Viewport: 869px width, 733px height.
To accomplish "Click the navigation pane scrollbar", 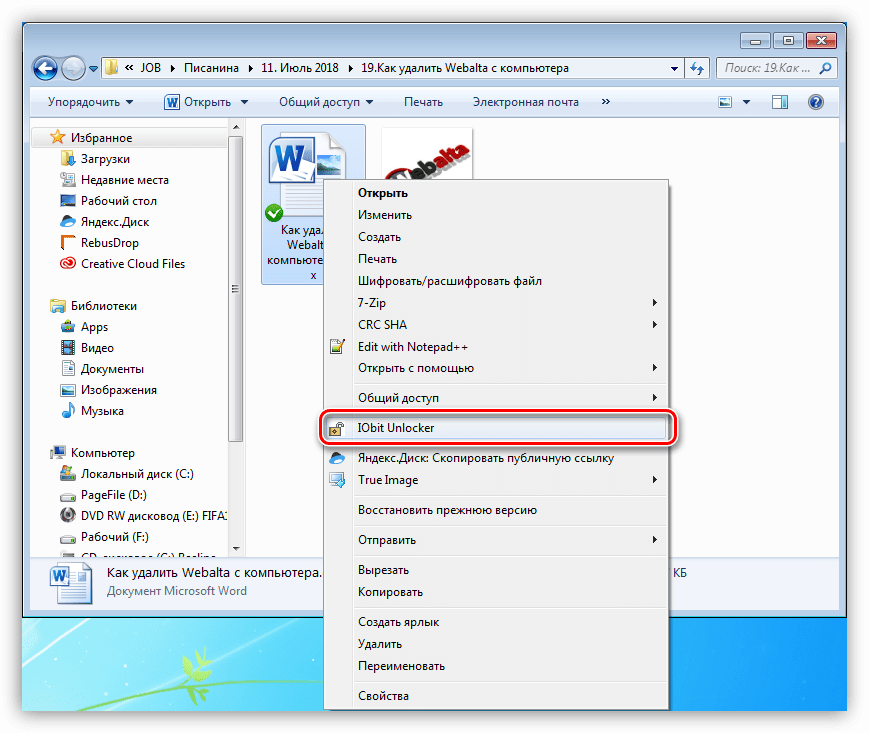I will [236, 288].
